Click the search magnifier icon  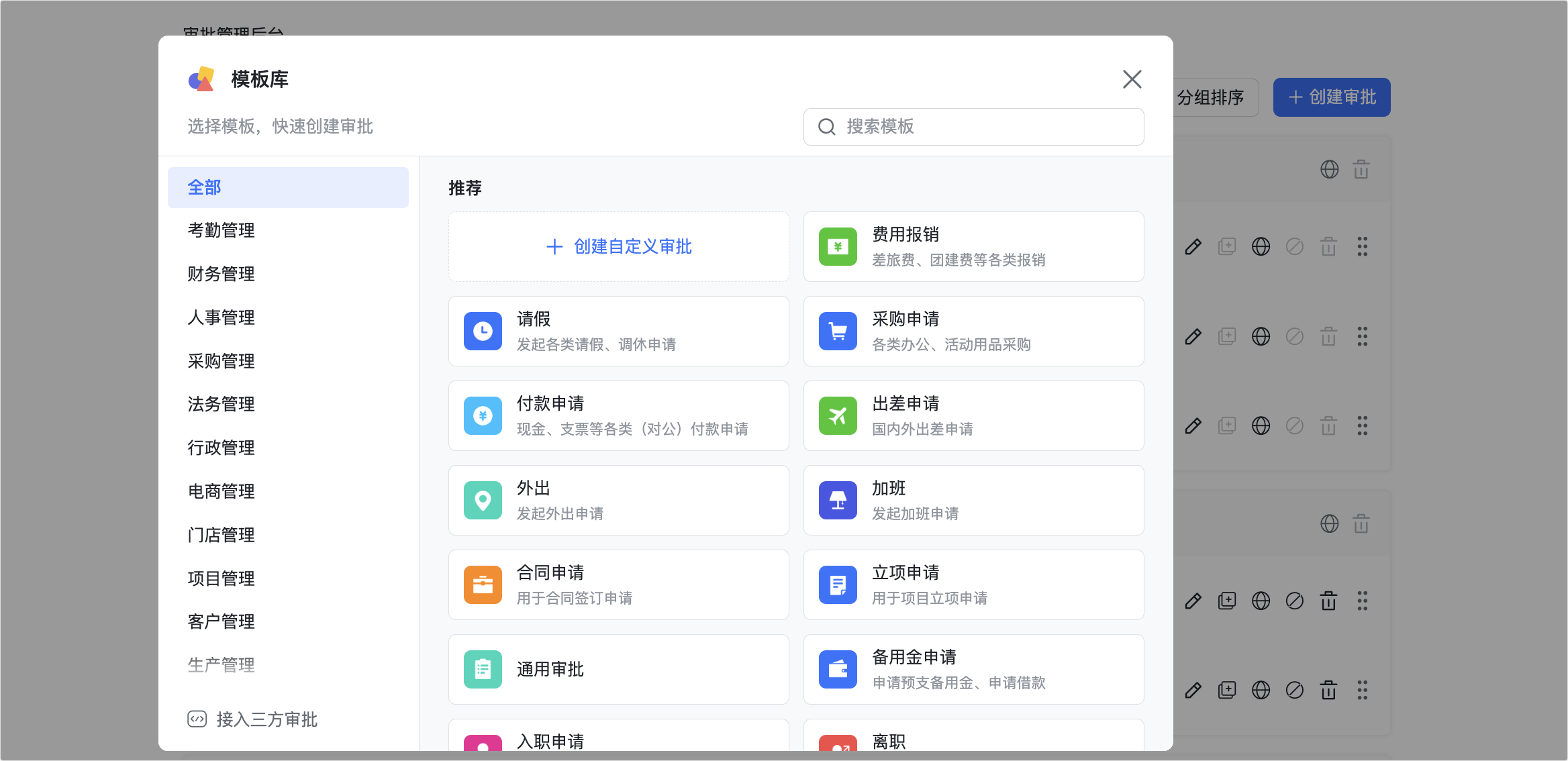[826, 127]
